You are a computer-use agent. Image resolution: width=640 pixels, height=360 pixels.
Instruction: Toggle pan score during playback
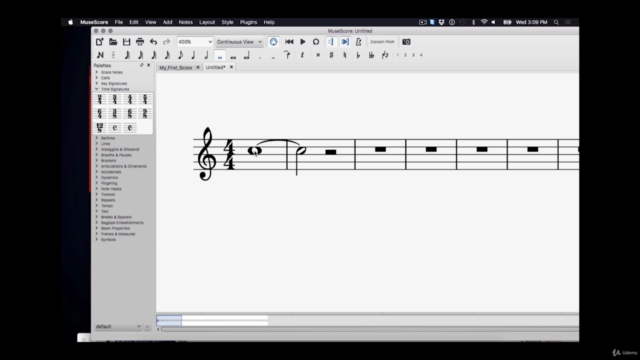(345, 42)
